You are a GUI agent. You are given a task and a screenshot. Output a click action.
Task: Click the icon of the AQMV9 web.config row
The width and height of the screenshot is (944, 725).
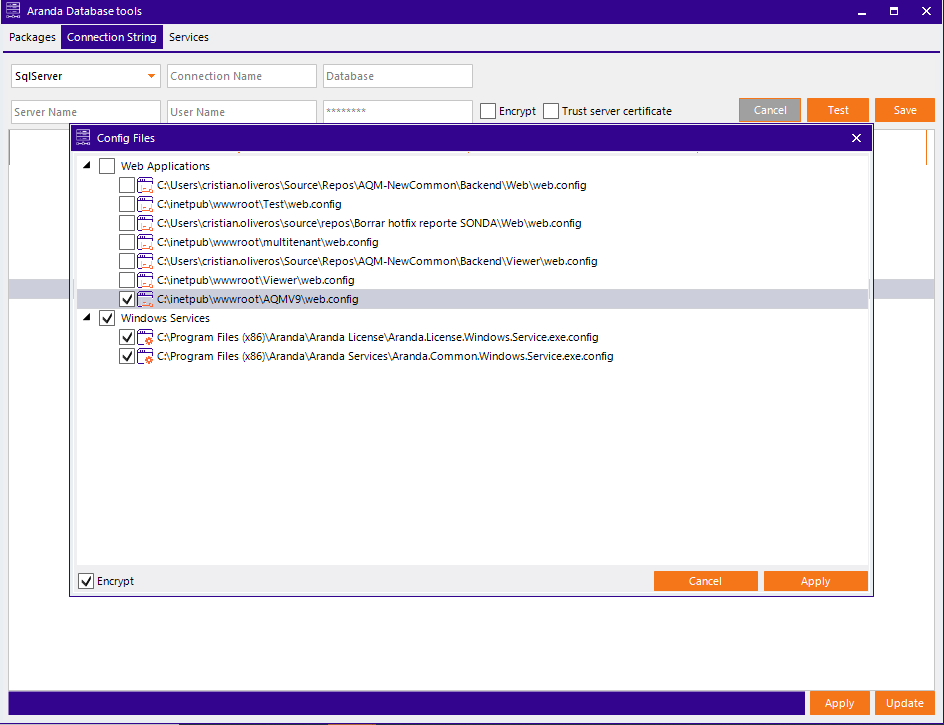tap(145, 299)
